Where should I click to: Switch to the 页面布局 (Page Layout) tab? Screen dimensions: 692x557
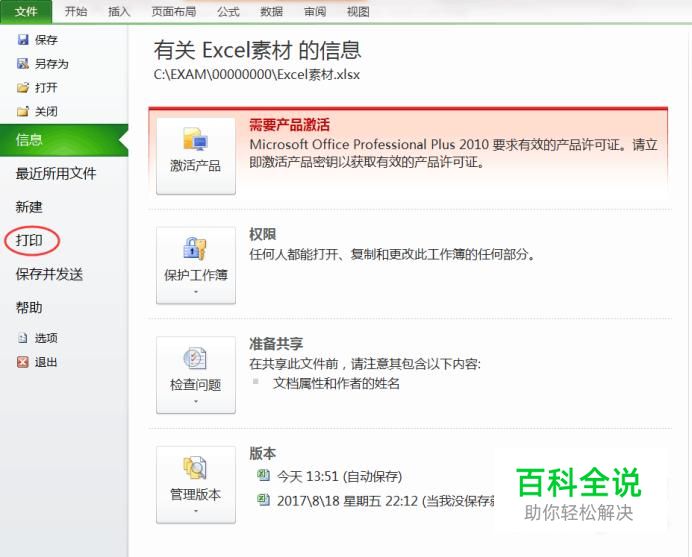(x=174, y=11)
